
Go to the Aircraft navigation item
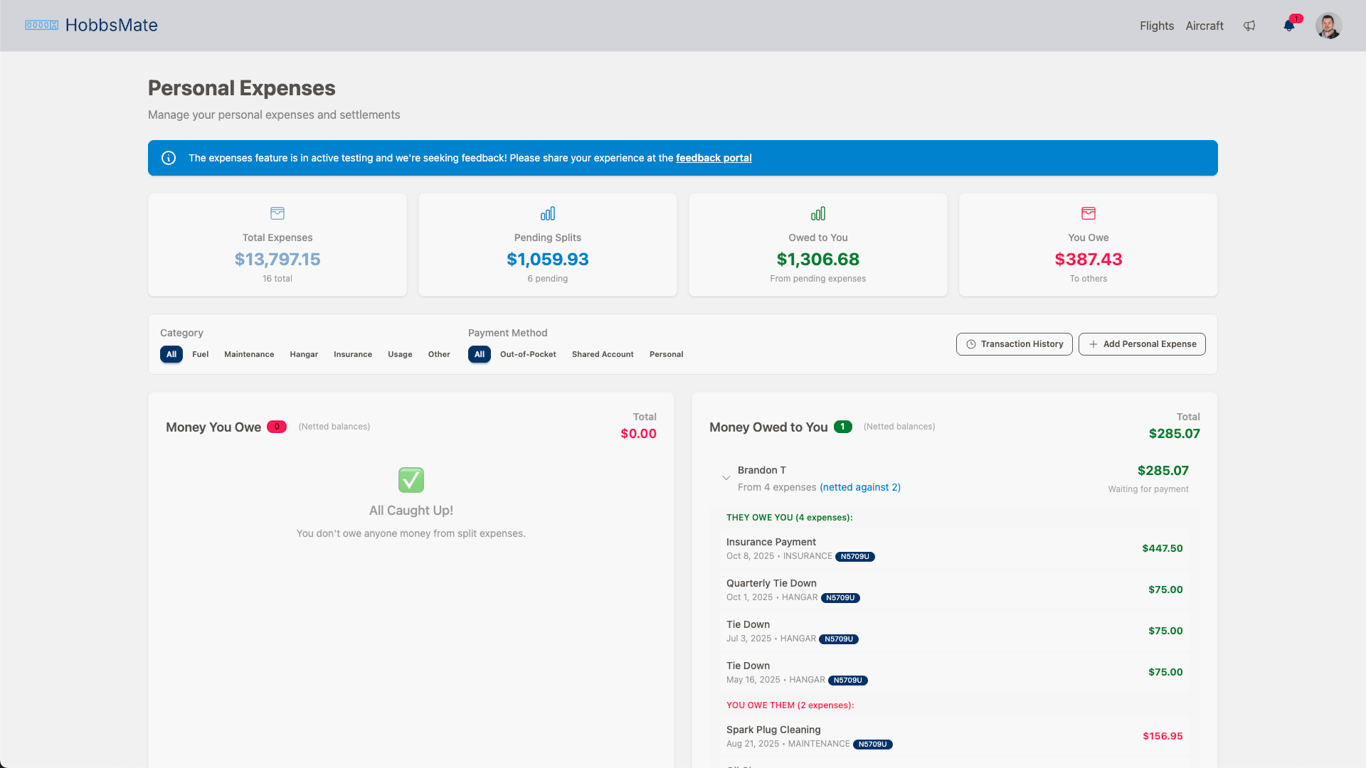[x=1204, y=26]
